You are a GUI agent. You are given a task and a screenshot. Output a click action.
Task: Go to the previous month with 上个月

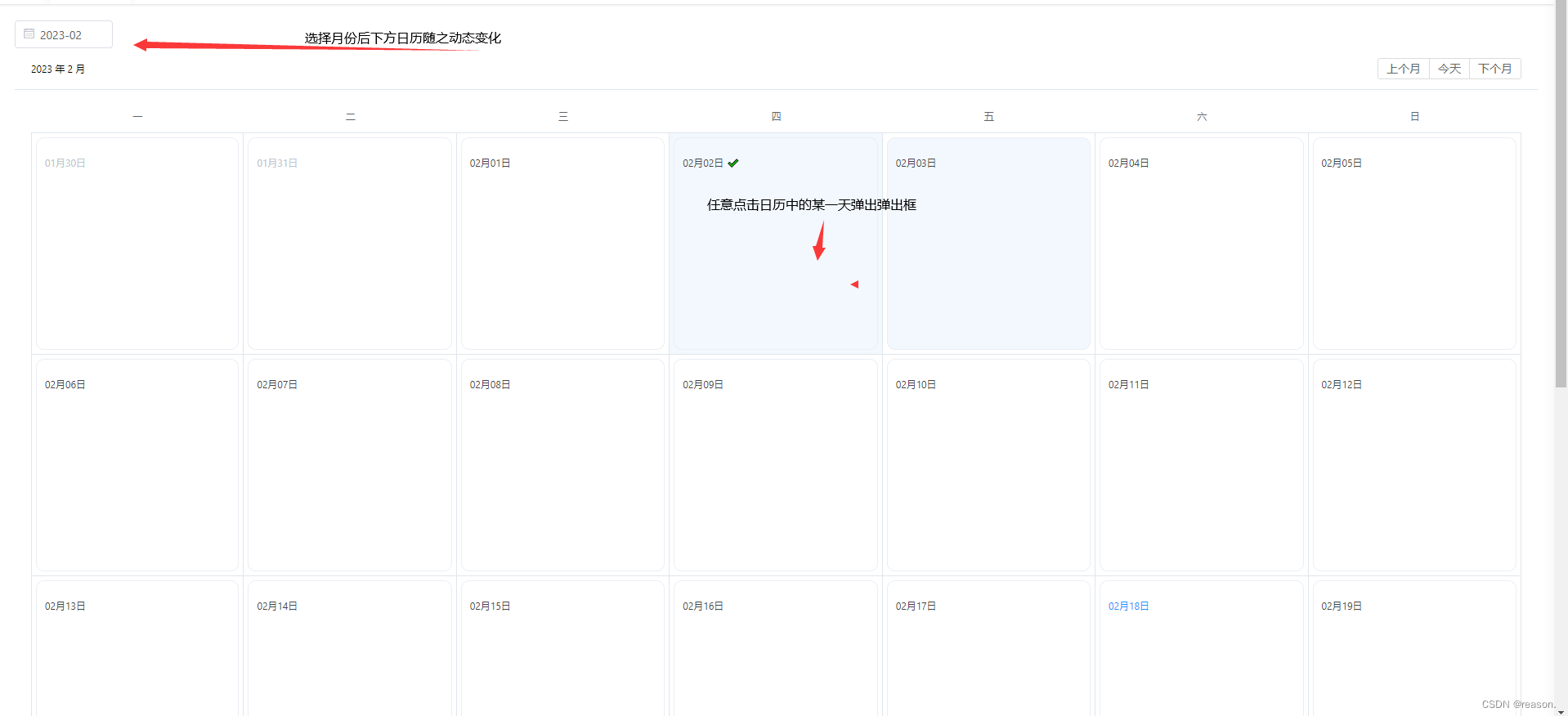click(x=1403, y=69)
